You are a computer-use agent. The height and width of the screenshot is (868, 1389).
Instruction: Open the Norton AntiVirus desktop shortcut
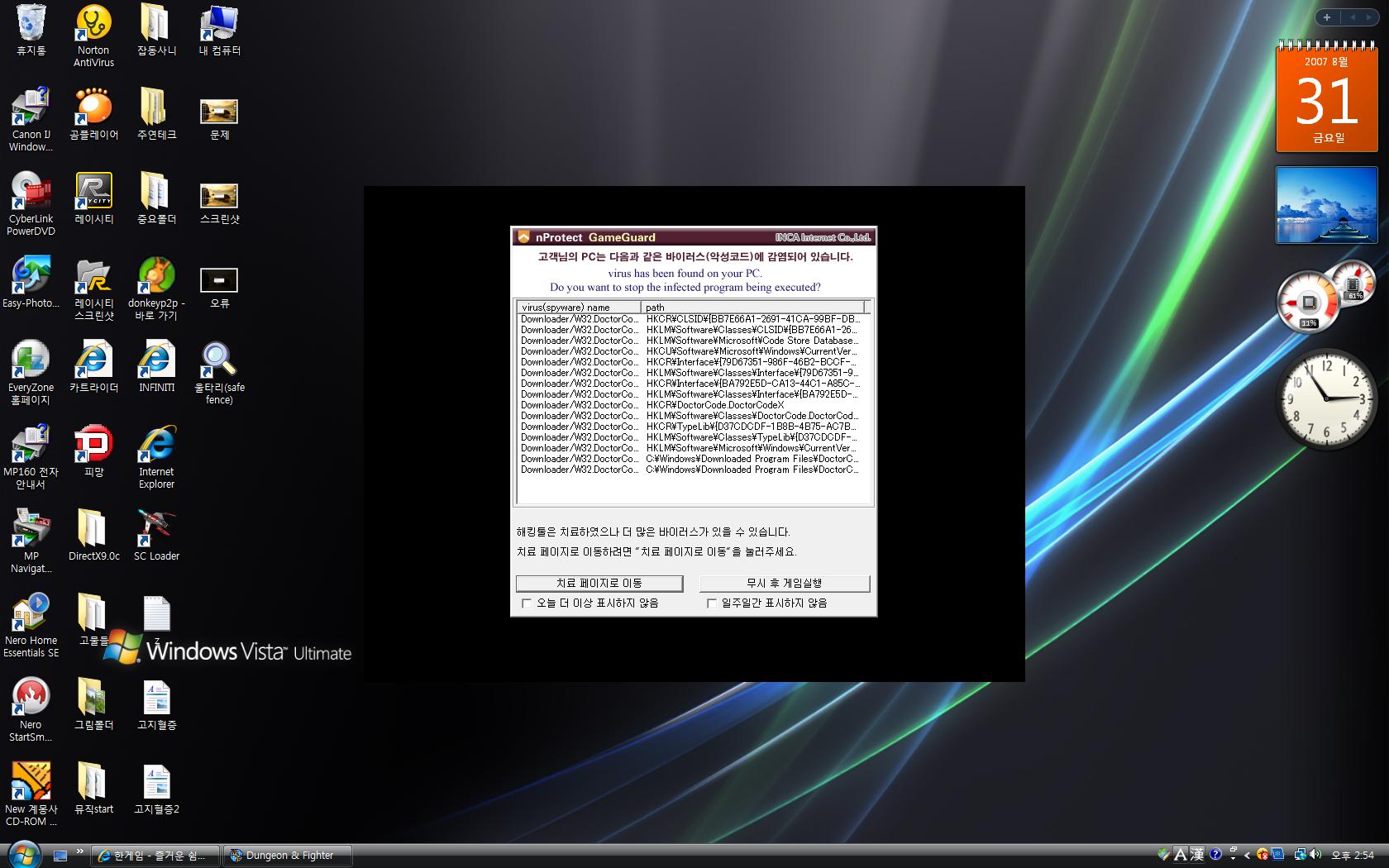[93, 35]
